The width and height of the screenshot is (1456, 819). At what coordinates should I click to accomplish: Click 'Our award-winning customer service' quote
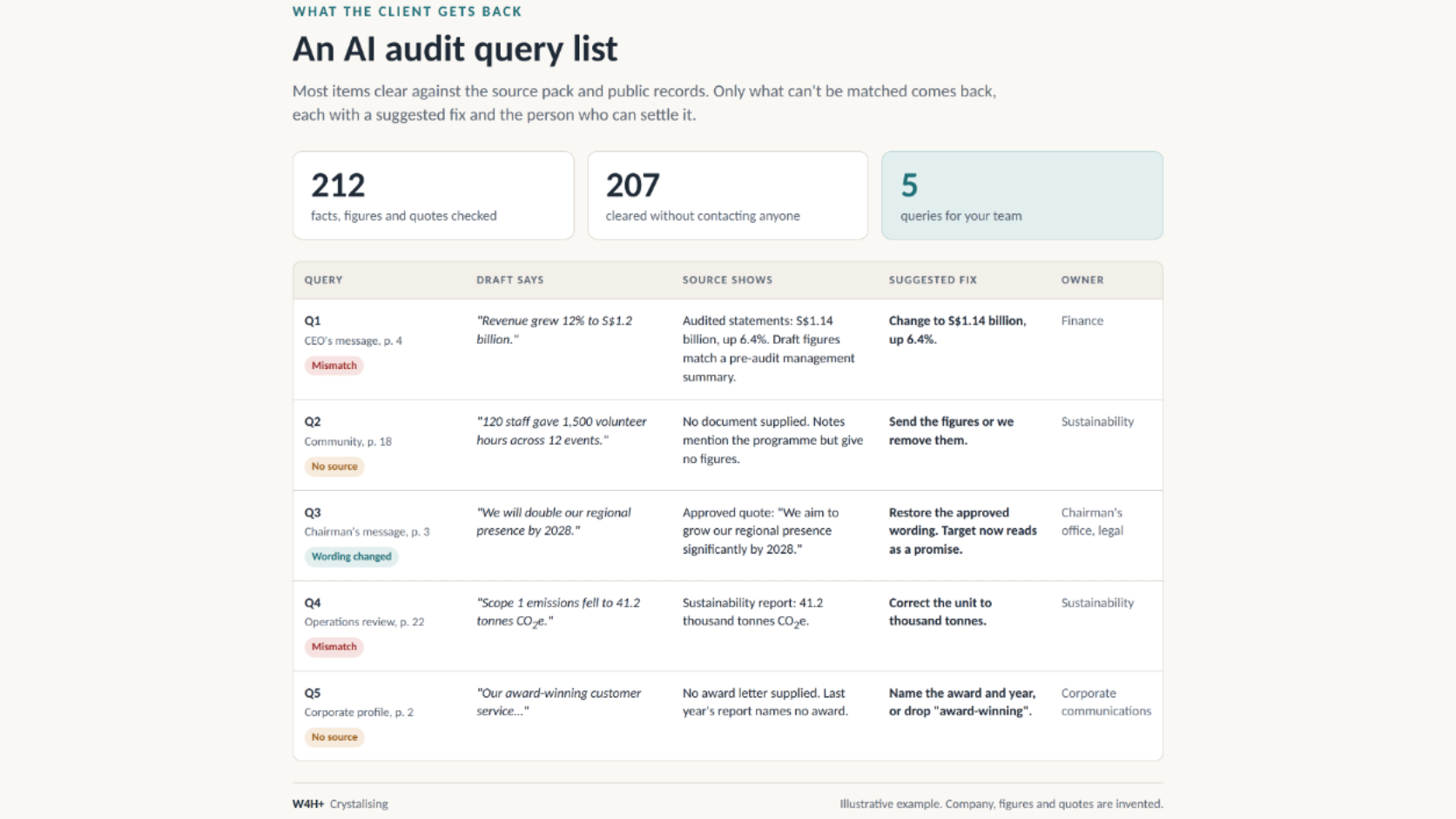point(558,702)
